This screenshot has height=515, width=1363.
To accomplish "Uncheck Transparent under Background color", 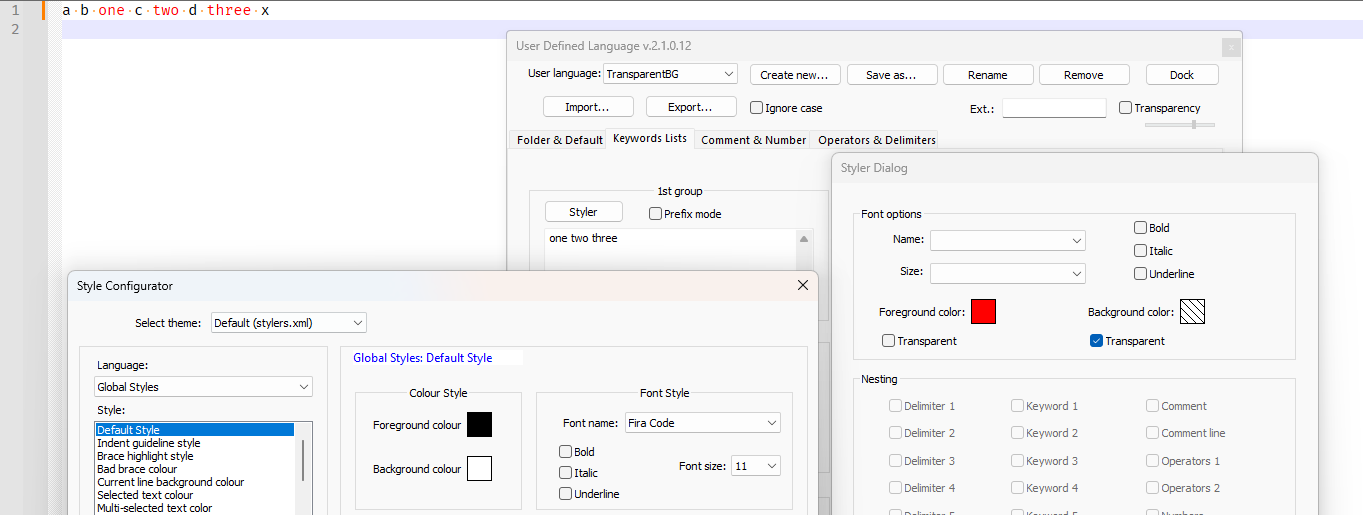I will 1097,341.
